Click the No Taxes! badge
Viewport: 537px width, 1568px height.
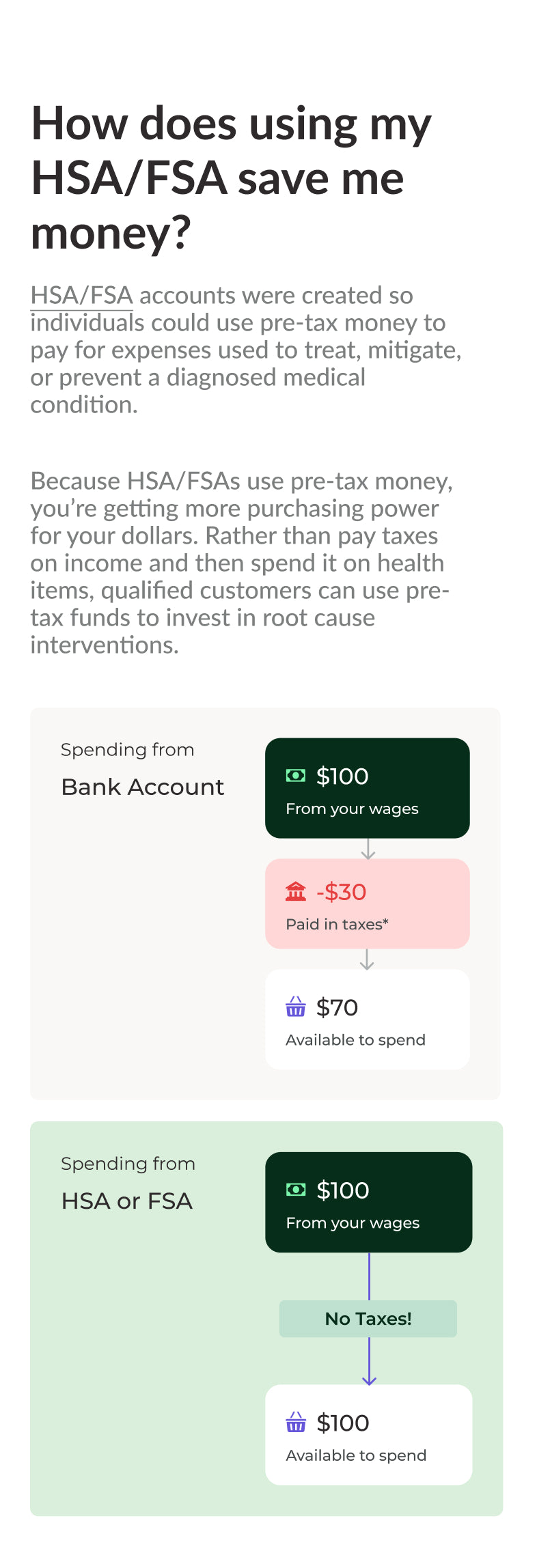pos(368,1319)
